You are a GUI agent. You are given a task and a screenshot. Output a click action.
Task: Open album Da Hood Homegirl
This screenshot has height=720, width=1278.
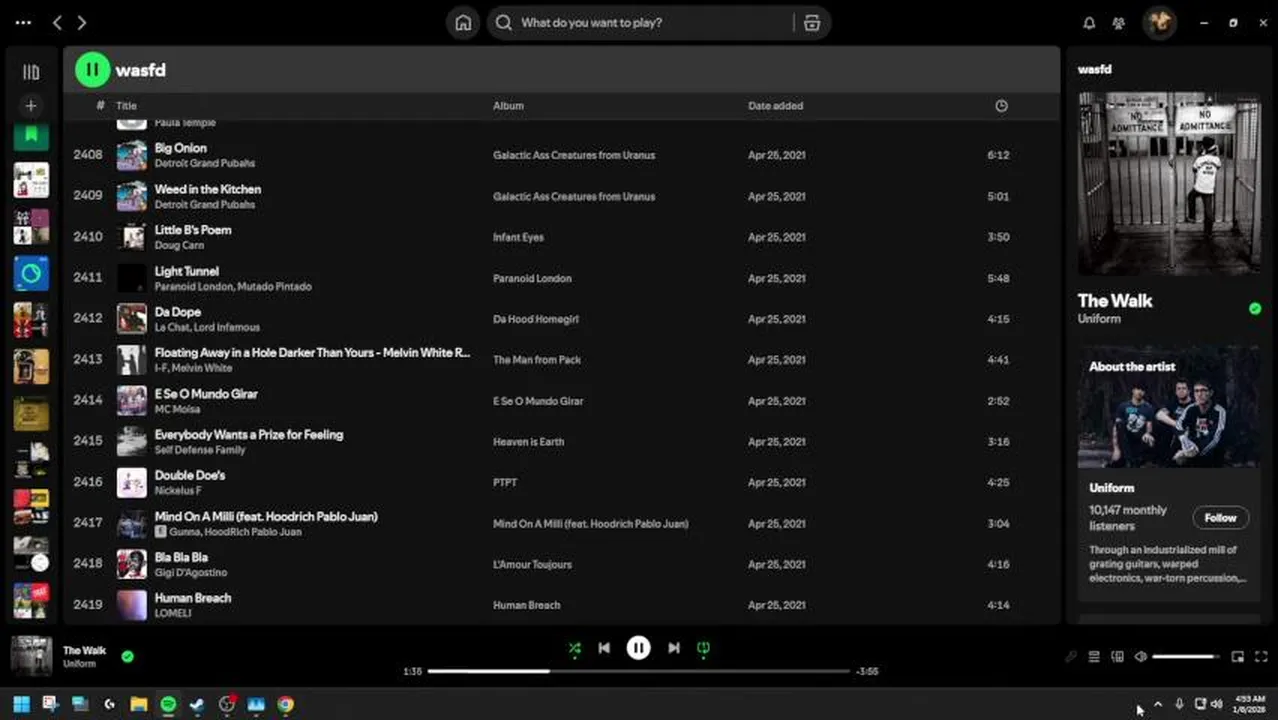pyautogui.click(x=535, y=319)
